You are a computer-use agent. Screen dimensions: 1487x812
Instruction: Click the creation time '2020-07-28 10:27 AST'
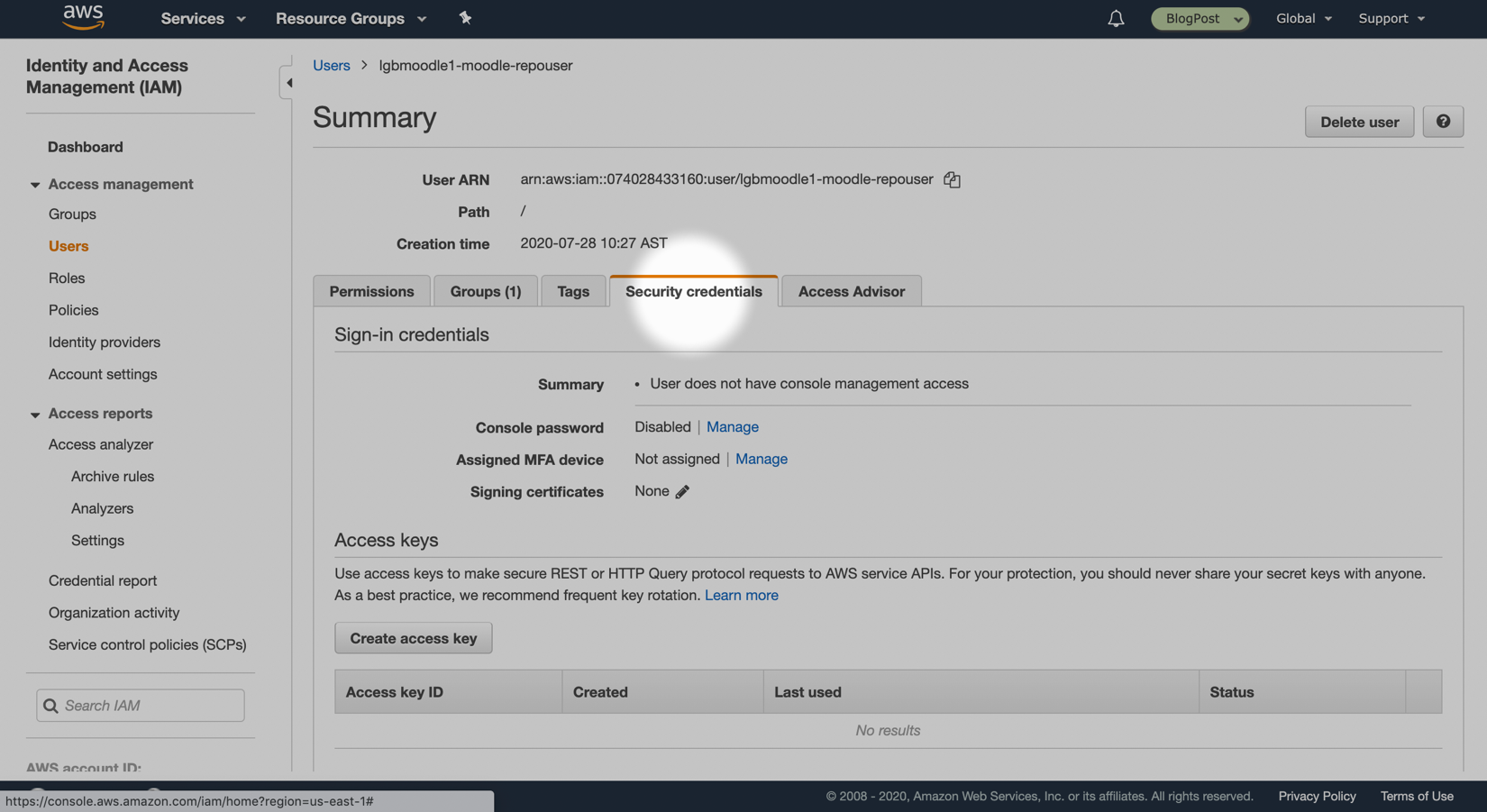pyautogui.click(x=594, y=243)
